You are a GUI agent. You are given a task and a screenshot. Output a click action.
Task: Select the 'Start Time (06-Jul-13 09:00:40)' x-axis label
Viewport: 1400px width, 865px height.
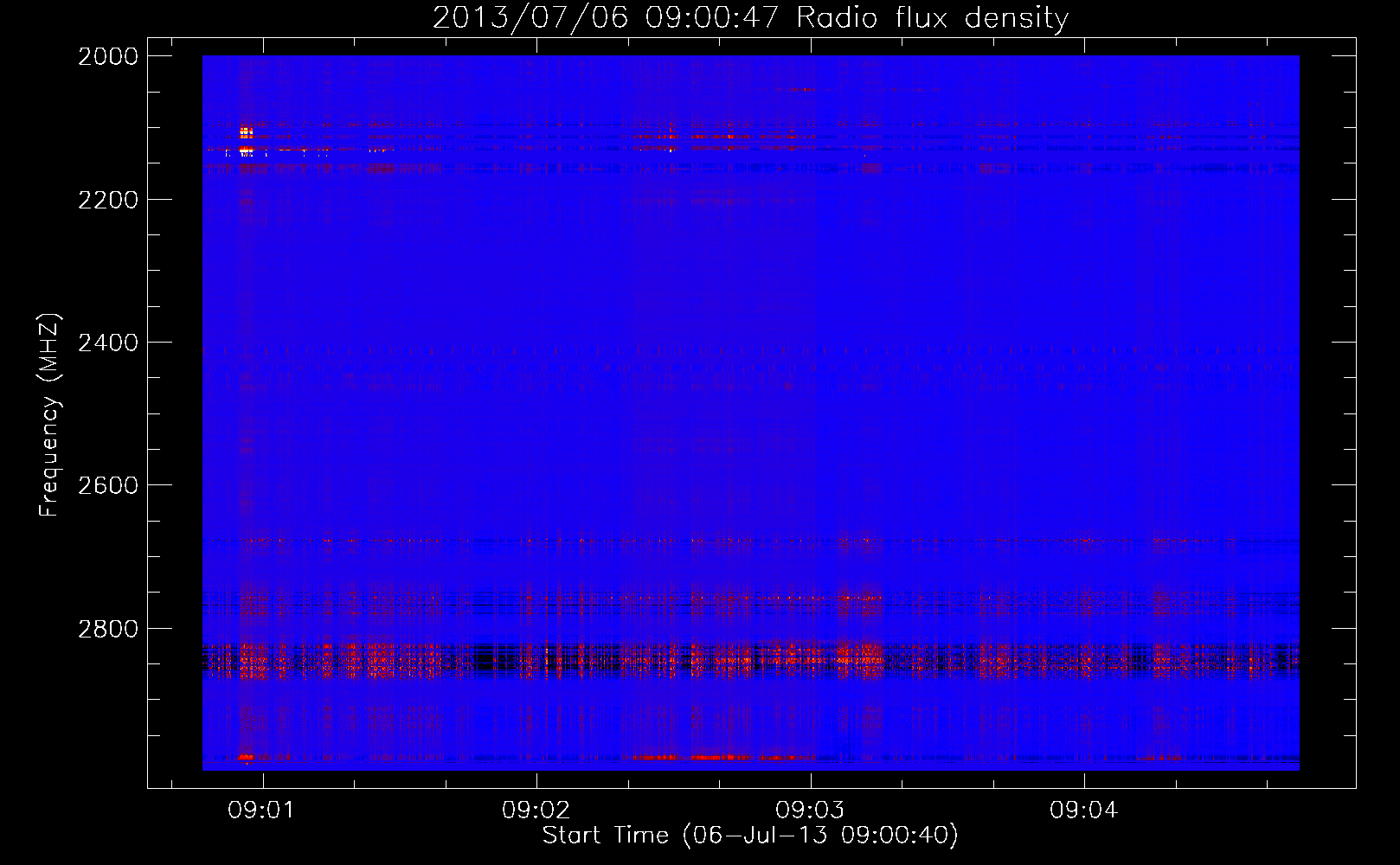click(750, 836)
